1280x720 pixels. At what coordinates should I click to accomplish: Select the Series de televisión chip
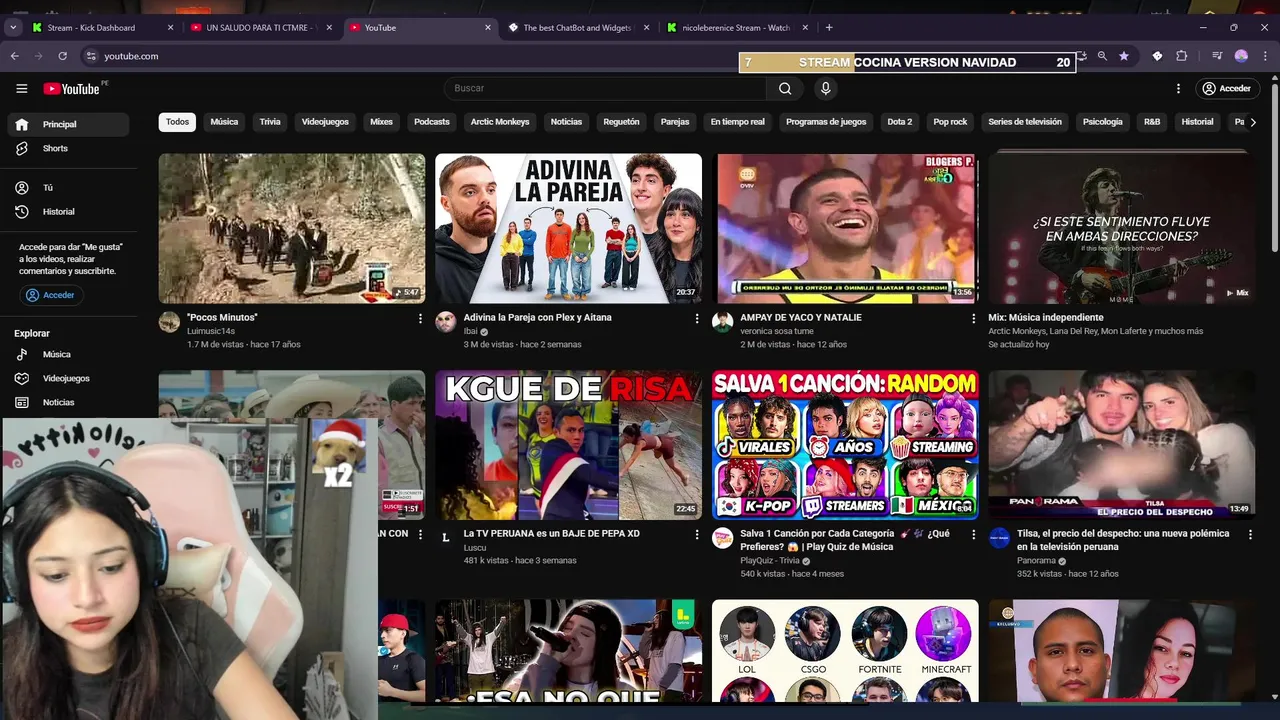pyautogui.click(x=1025, y=122)
